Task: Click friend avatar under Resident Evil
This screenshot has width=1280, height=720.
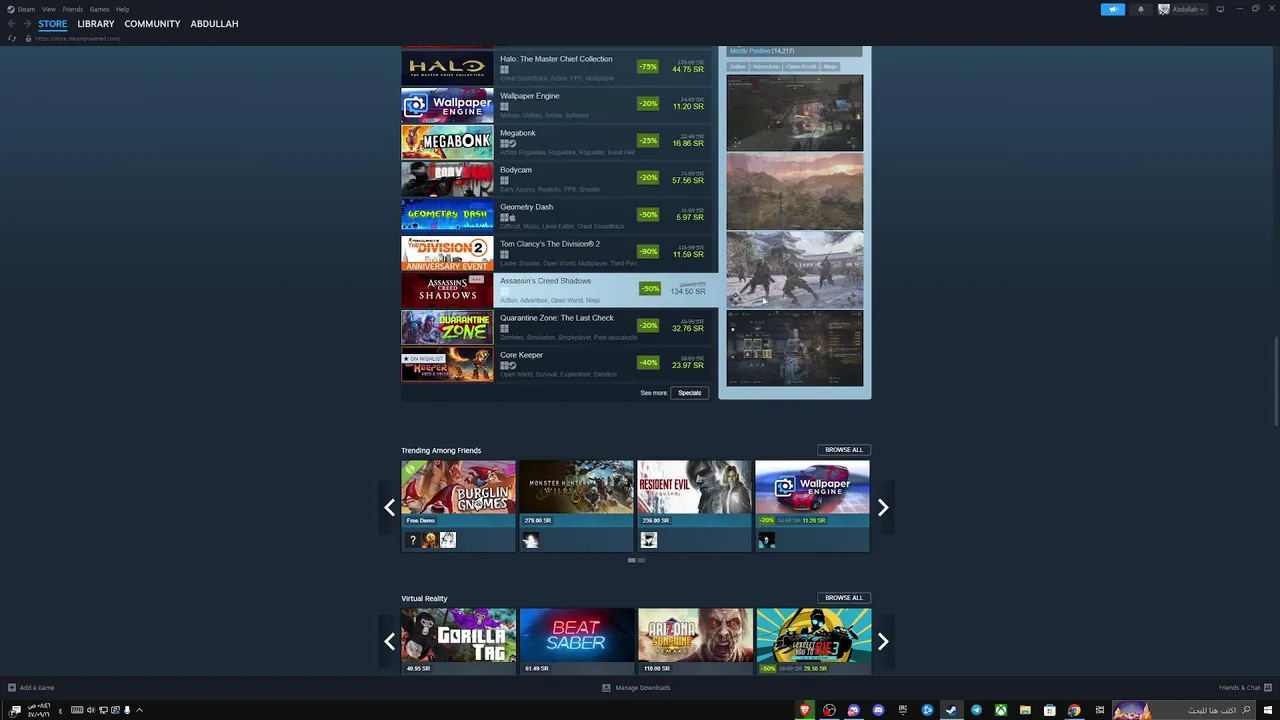Action: coord(649,540)
